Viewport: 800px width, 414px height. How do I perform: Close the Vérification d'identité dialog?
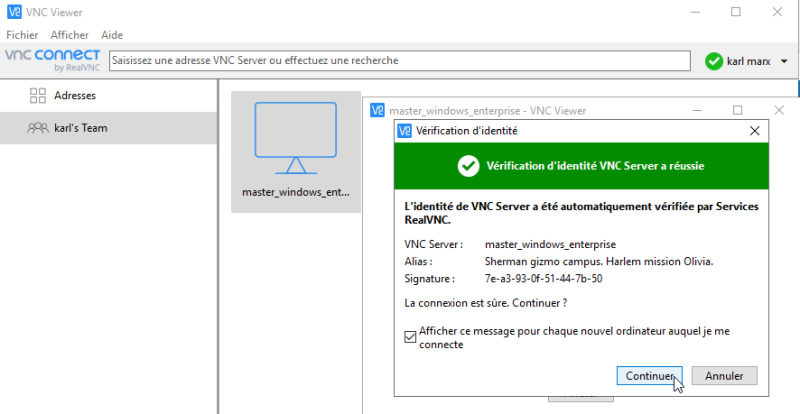(x=755, y=131)
